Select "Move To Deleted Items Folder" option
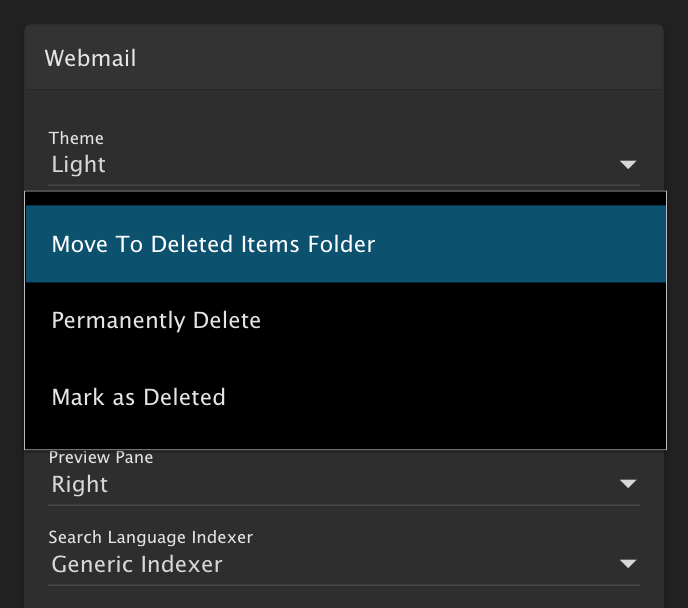Image resolution: width=688 pixels, height=608 pixels. click(x=213, y=244)
